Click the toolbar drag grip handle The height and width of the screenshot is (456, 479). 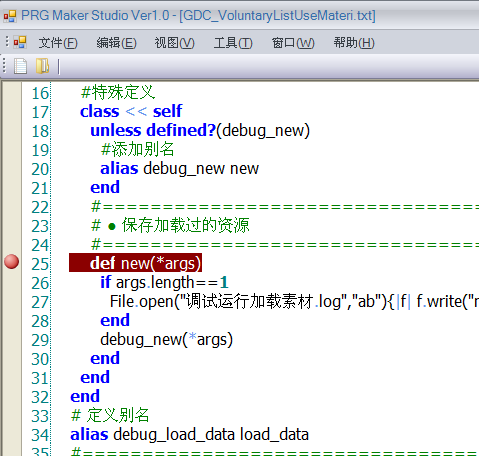tap(4, 66)
